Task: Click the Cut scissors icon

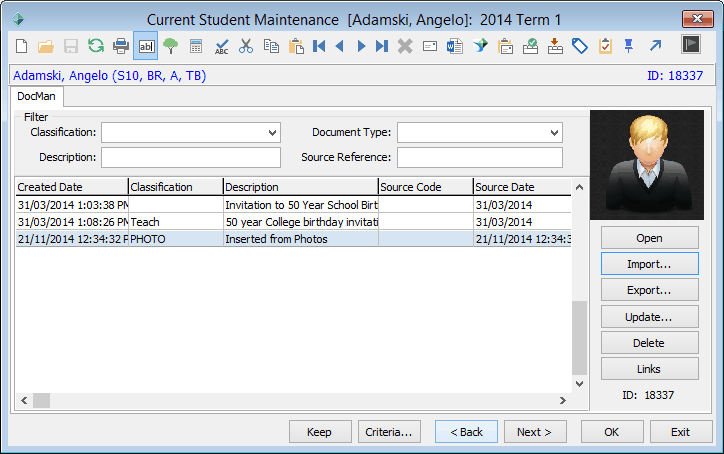Action: pos(246,46)
